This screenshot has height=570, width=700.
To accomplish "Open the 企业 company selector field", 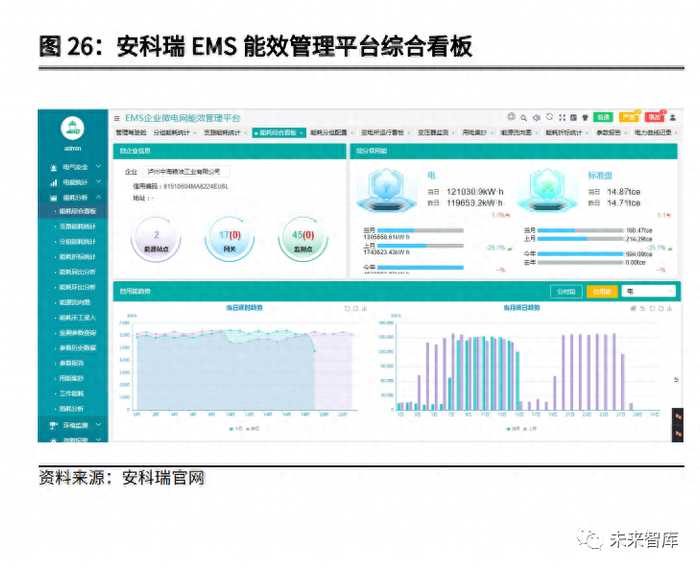I will 186,171.
